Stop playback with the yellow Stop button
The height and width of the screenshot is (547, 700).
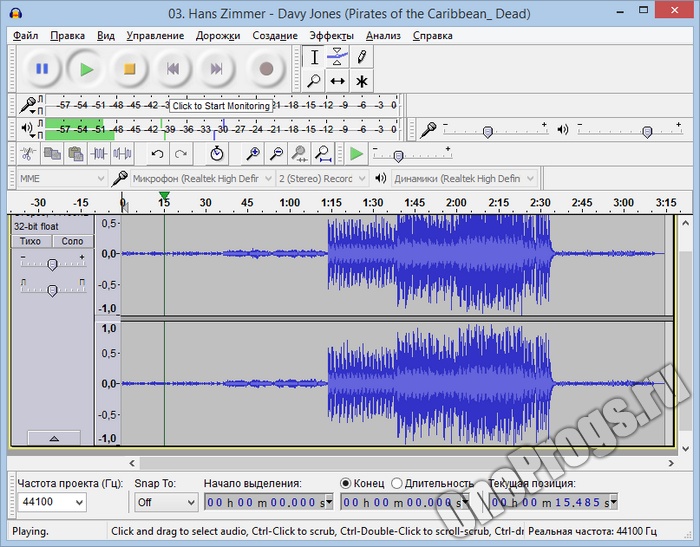coord(129,69)
